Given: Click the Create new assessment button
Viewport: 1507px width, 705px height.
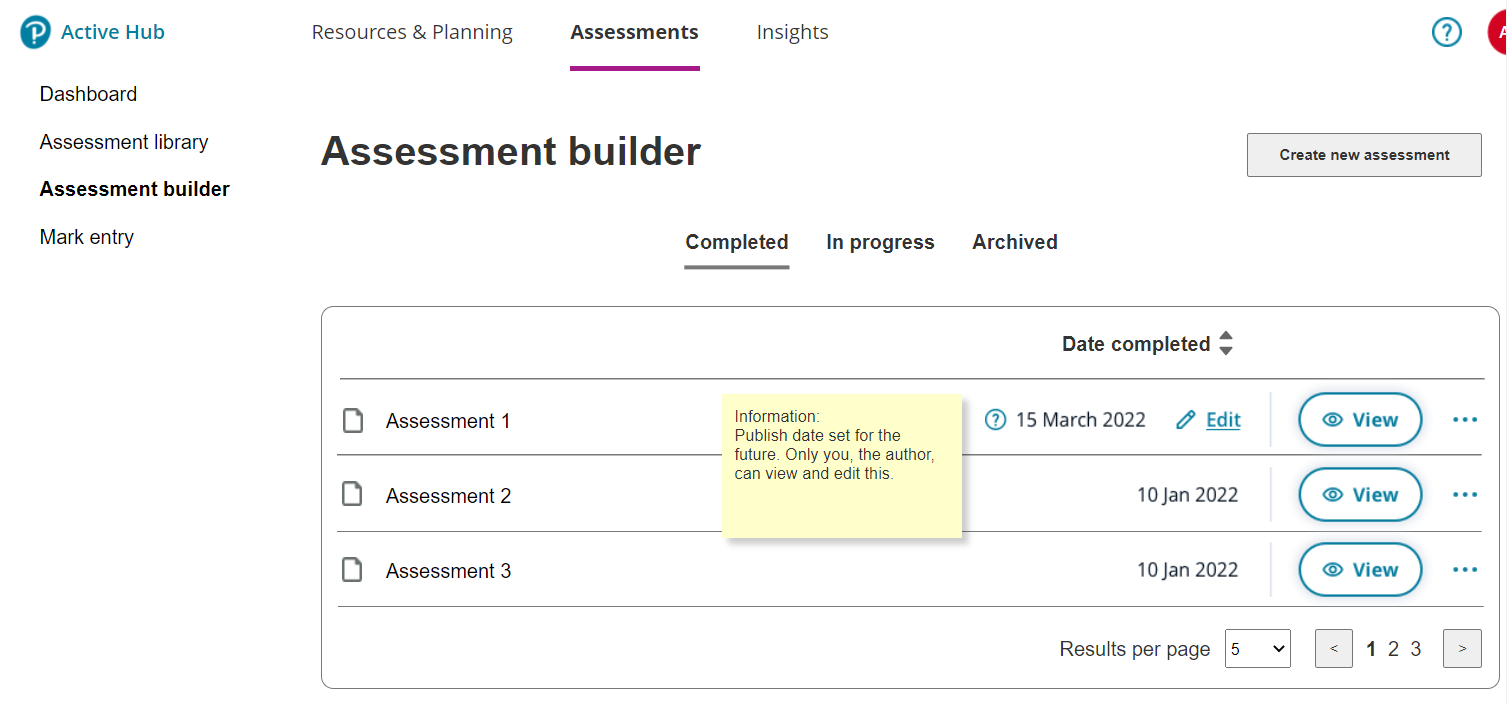Looking at the screenshot, I should [x=1363, y=155].
